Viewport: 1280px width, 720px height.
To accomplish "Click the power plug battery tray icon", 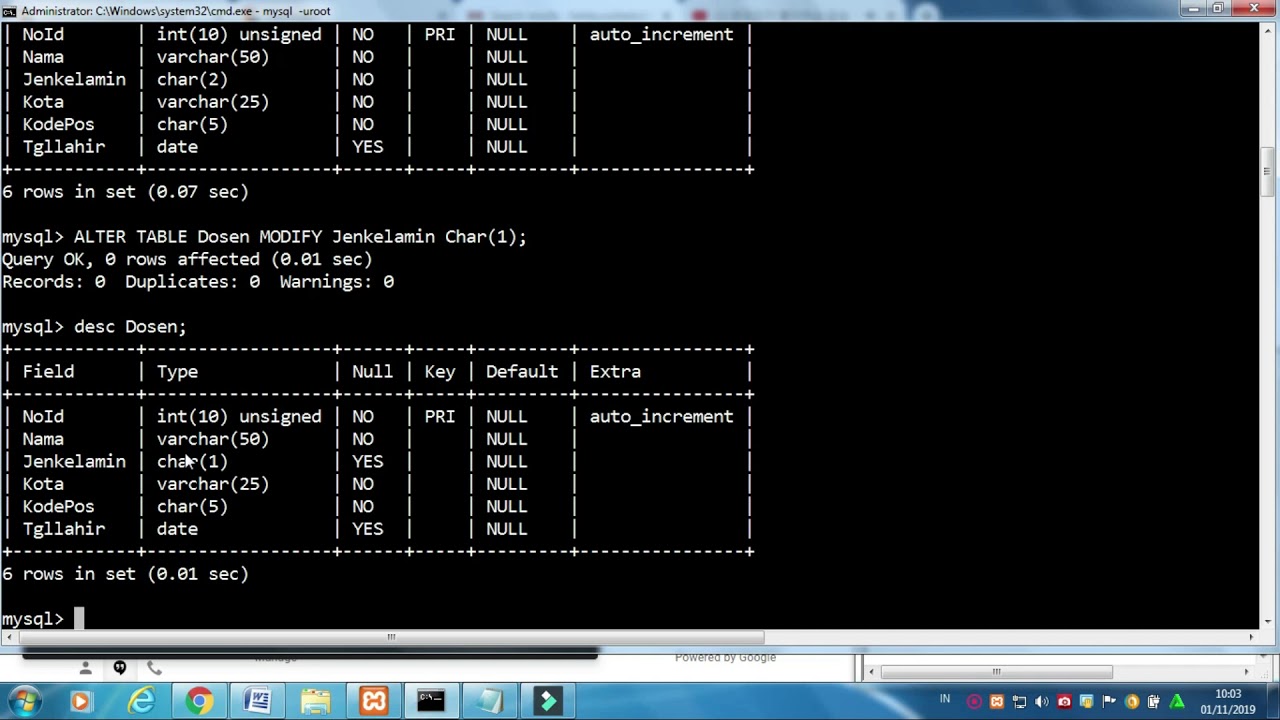I will 1154,702.
